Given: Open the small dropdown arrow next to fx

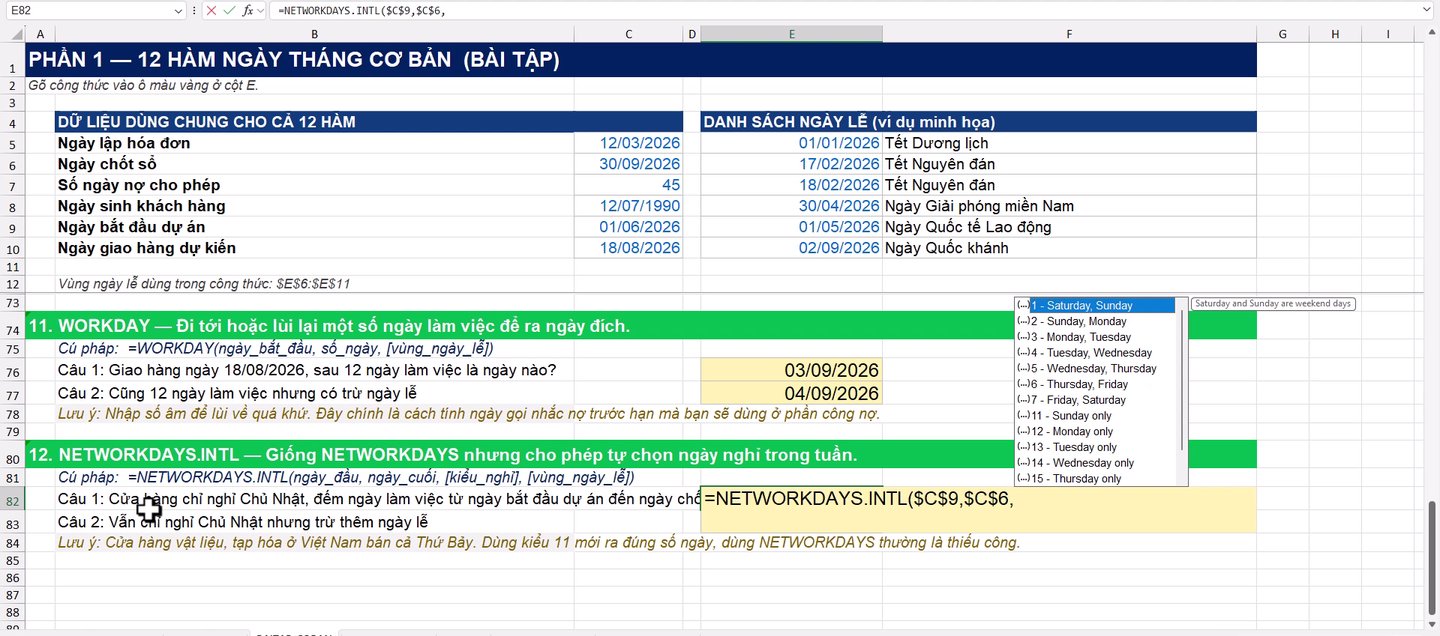Looking at the screenshot, I should pos(261,10).
